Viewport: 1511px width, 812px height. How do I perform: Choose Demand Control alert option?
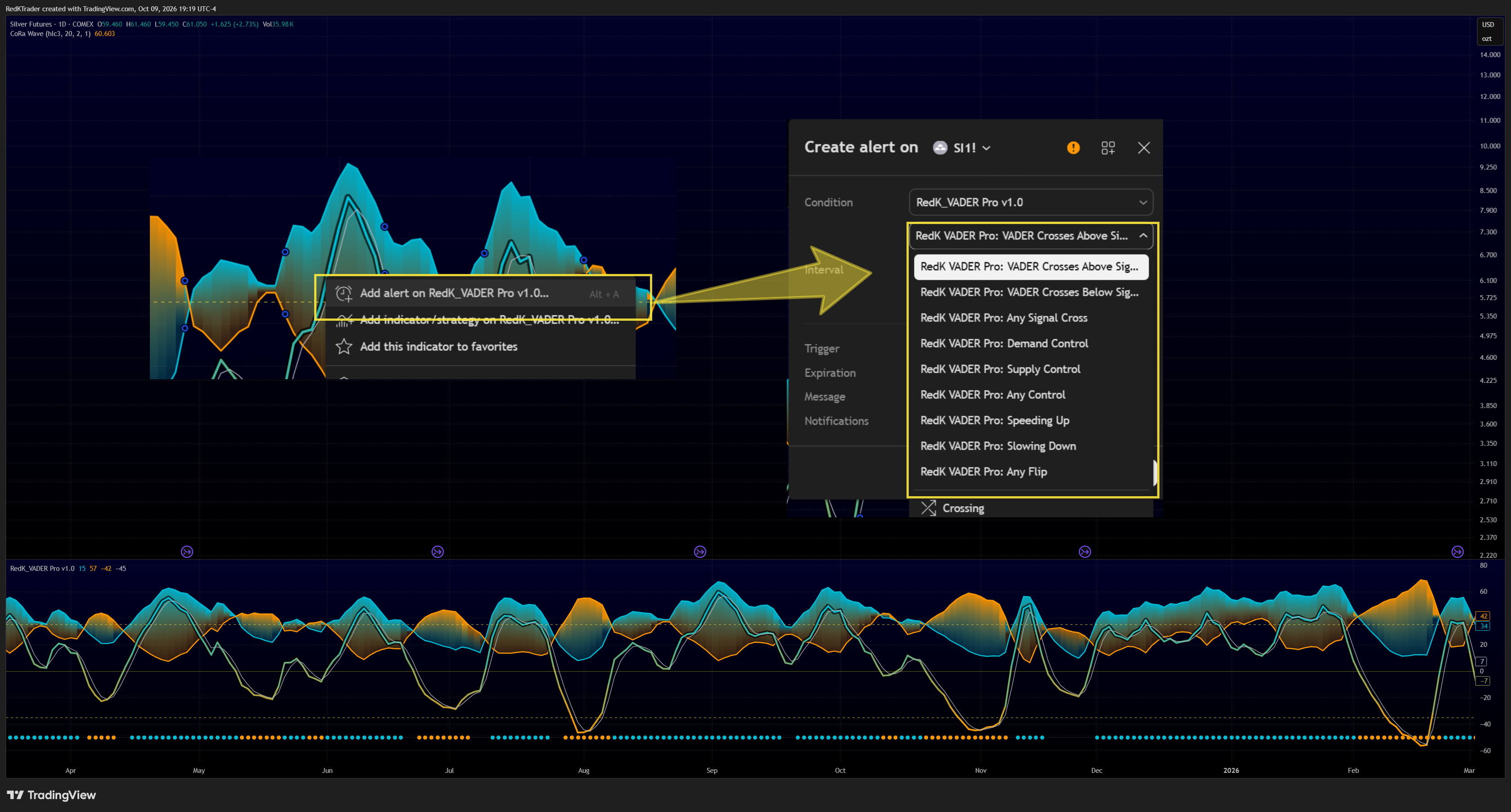pos(1031,344)
